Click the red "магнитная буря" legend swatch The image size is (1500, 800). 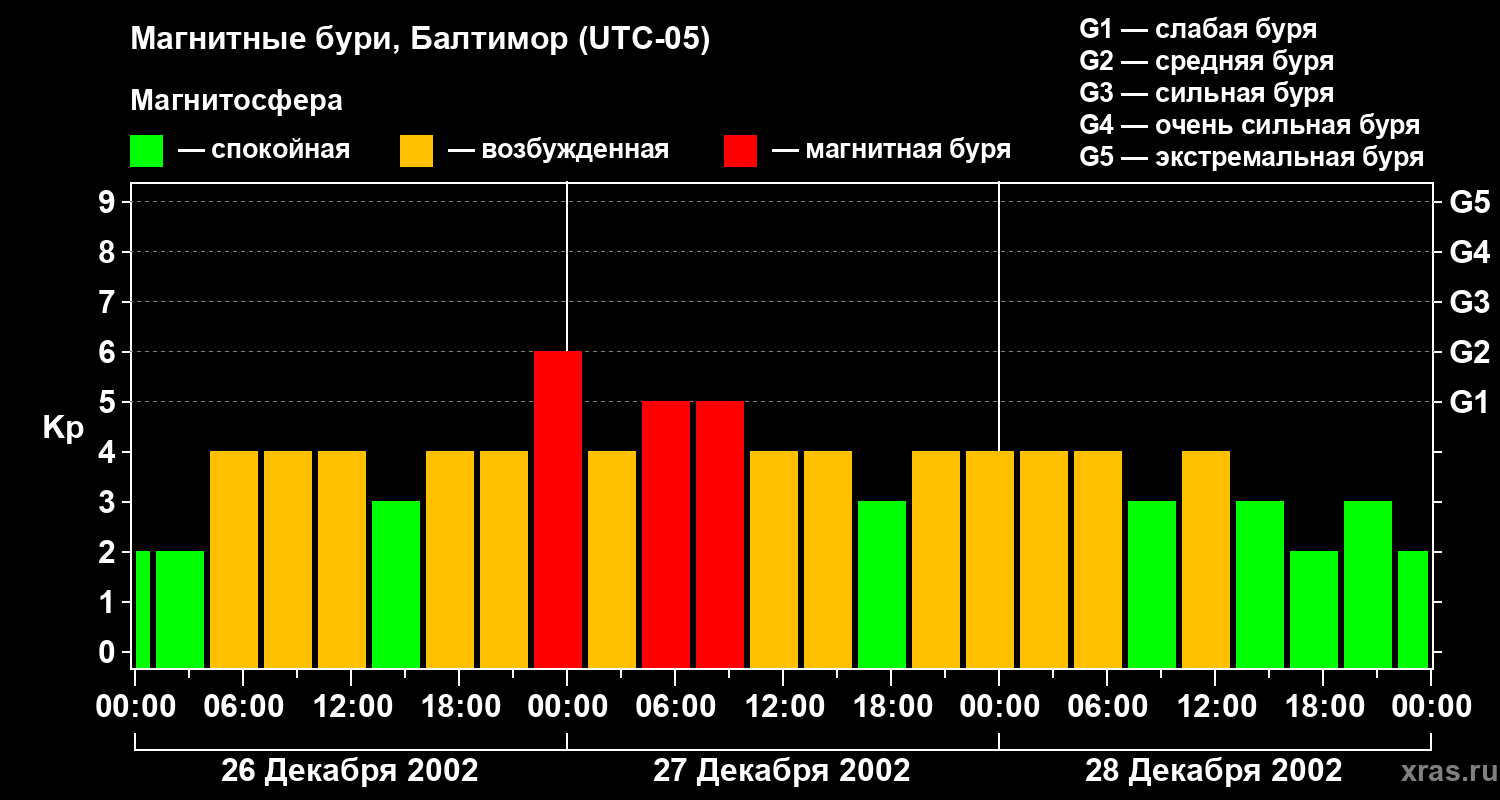pos(740,151)
